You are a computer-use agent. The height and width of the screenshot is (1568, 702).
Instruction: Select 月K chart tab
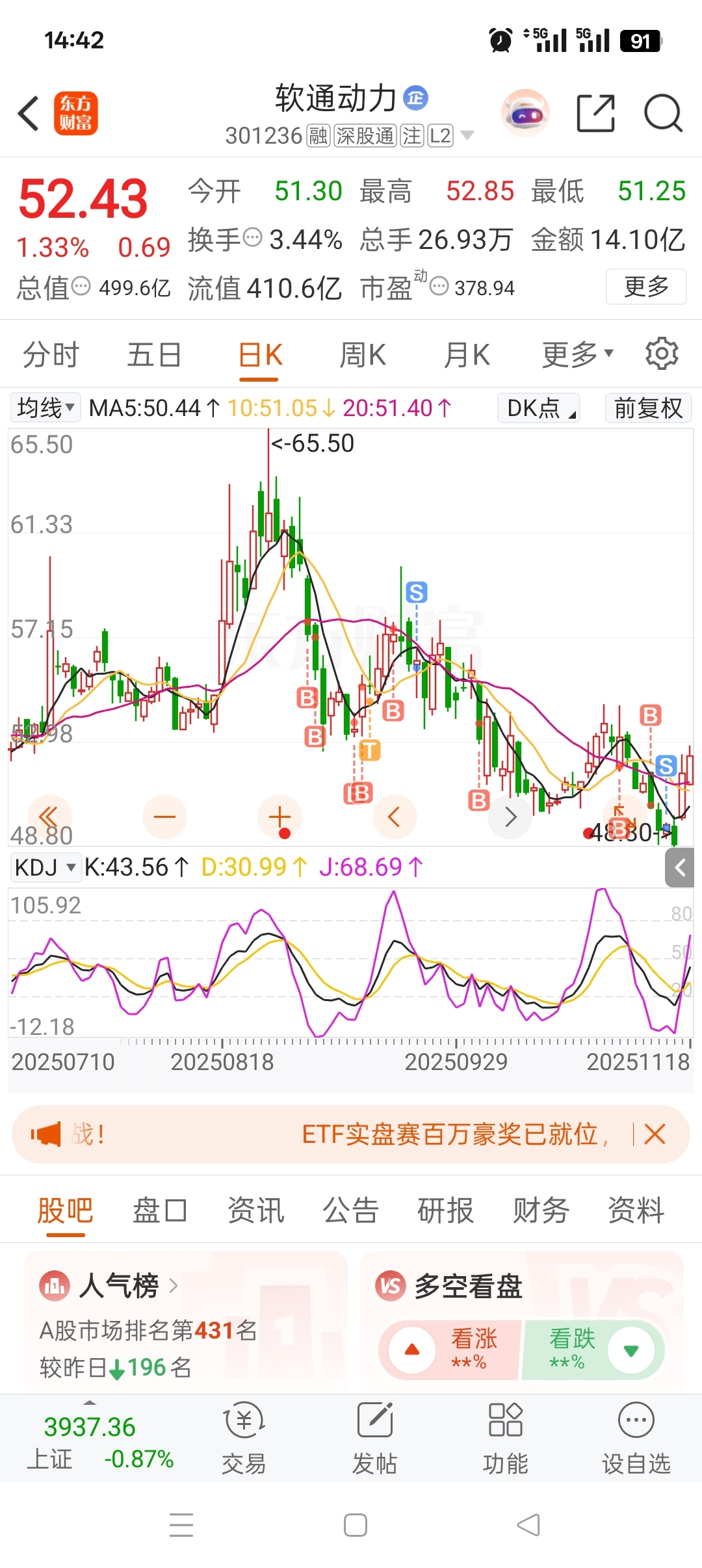[467, 354]
